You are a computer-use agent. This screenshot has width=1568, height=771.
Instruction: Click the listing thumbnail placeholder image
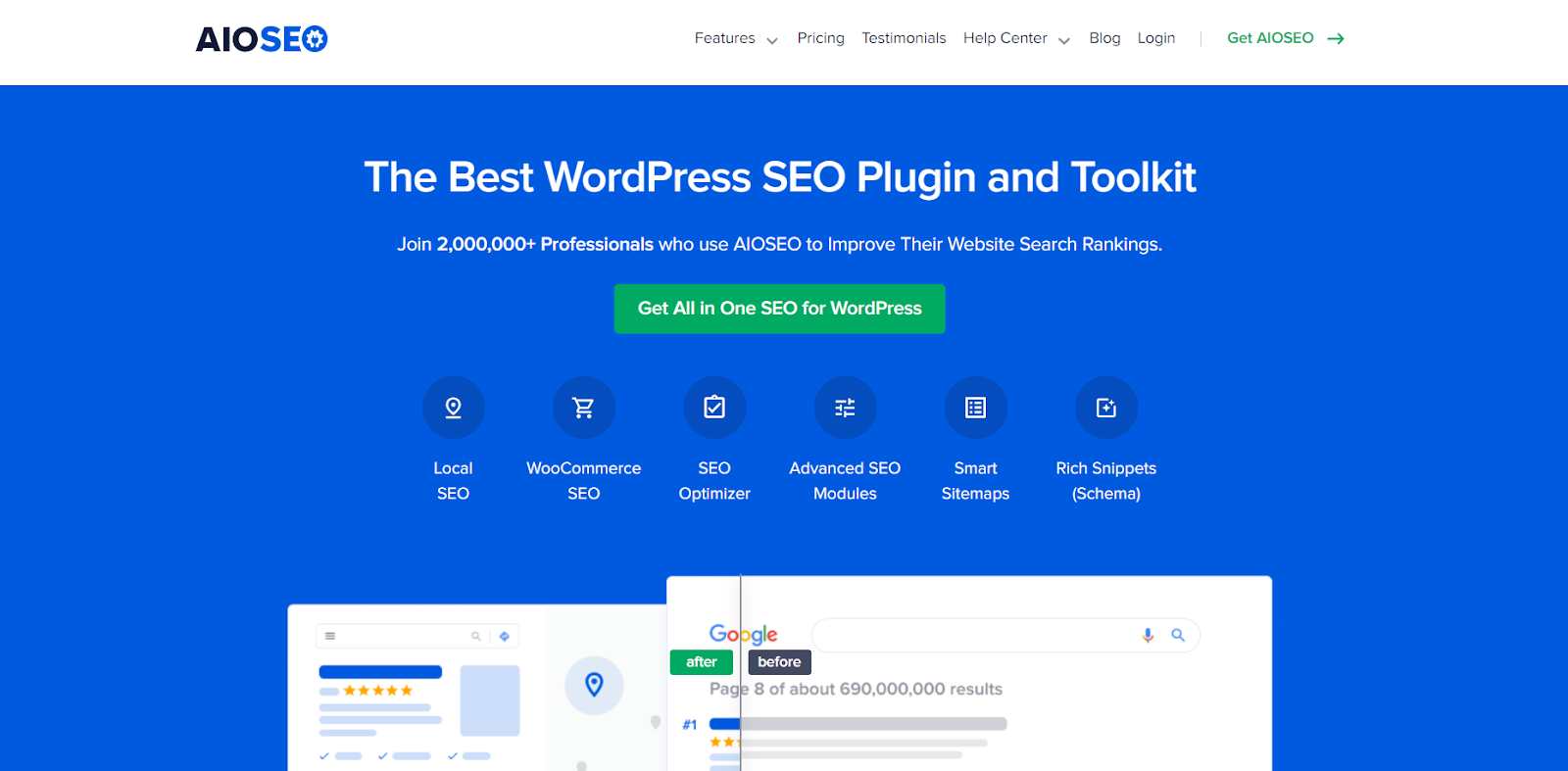490,700
